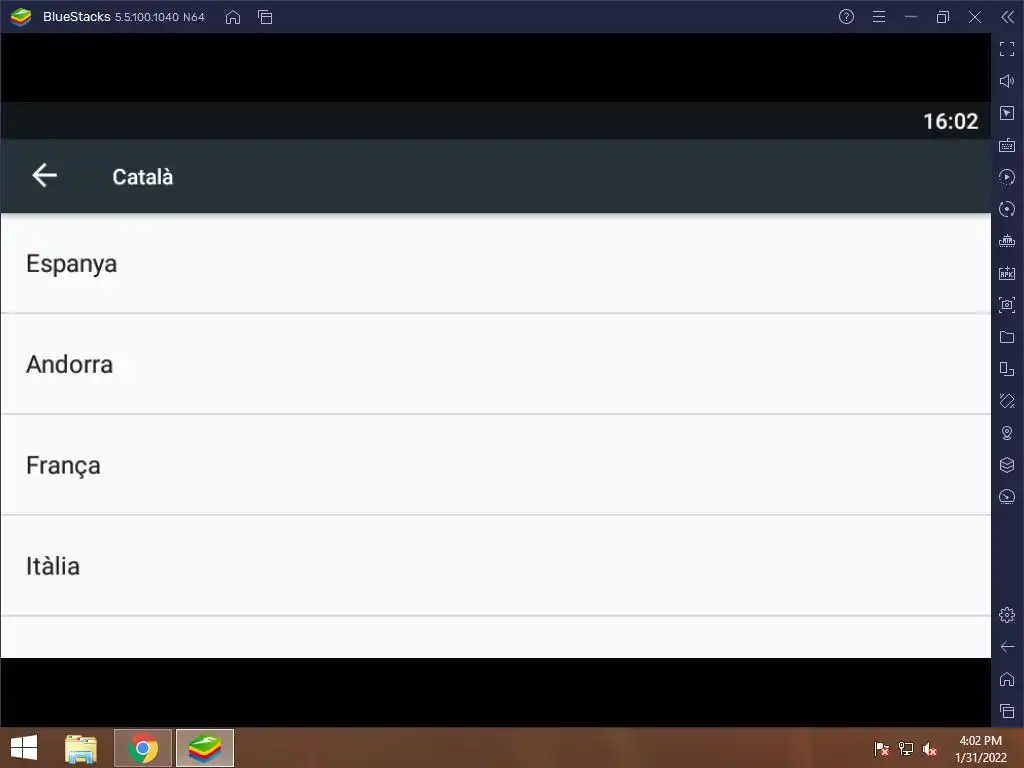Image resolution: width=1024 pixels, height=768 pixels.
Task: Open the multi-instance tabs icon in title bar
Action: (265, 17)
